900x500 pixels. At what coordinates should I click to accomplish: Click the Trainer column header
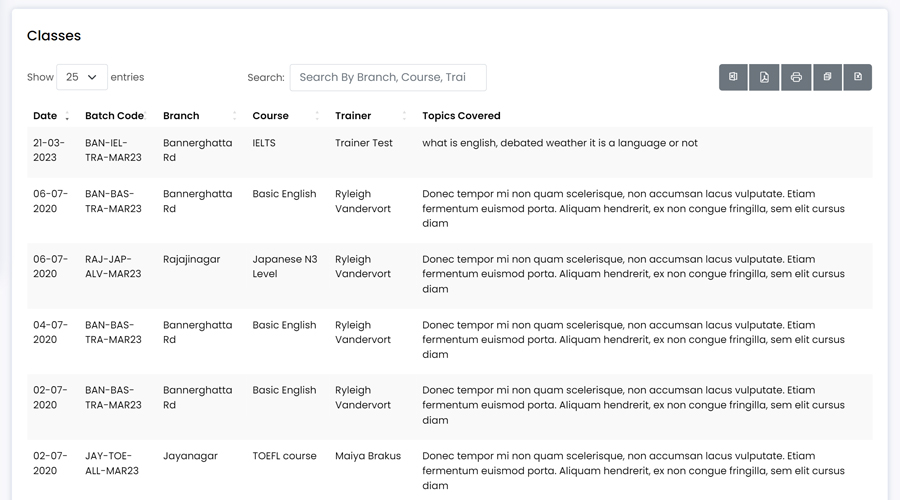click(x=353, y=116)
